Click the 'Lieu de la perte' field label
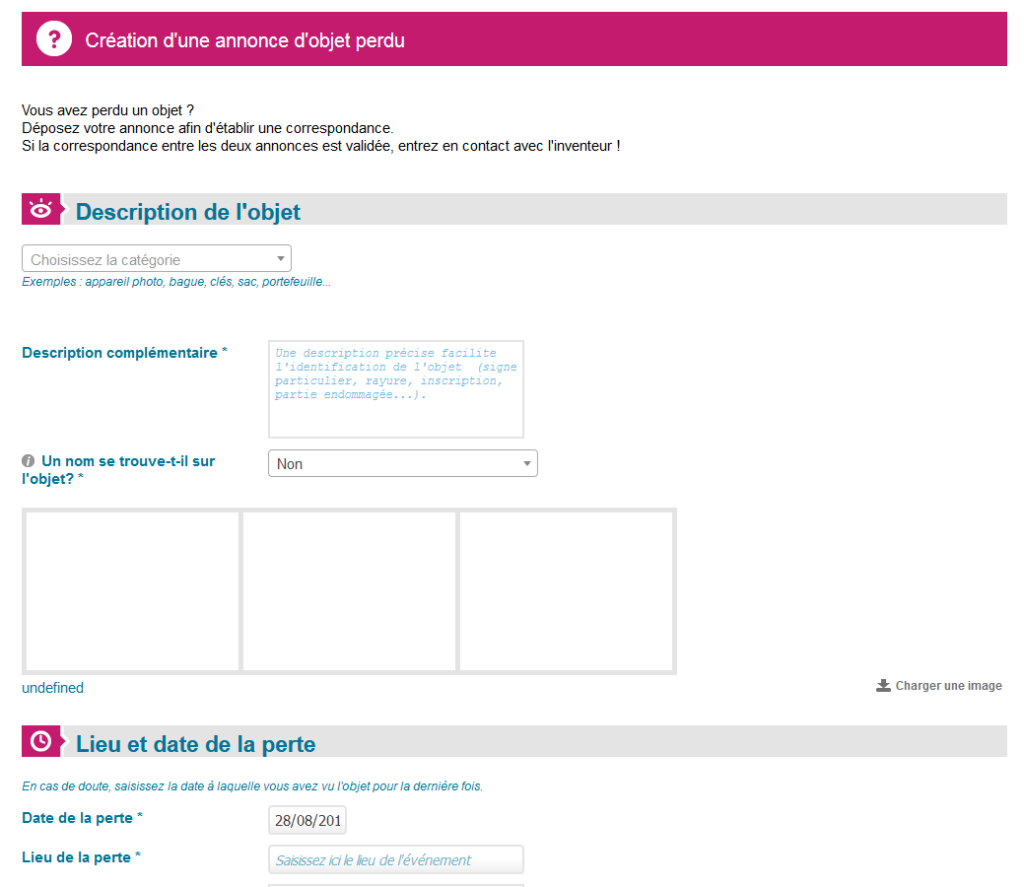1024x887 pixels. click(81, 857)
